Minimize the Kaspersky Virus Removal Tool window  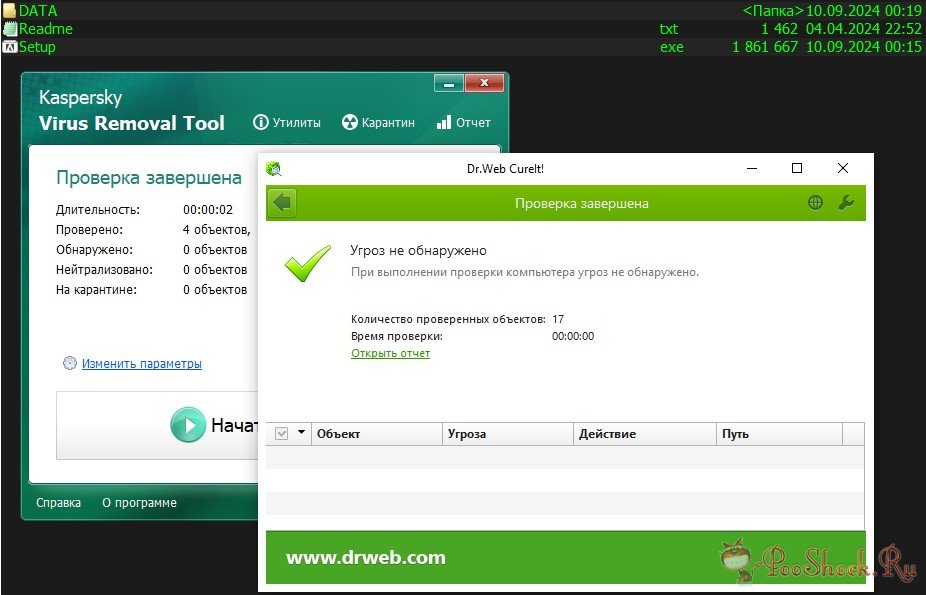tap(449, 83)
